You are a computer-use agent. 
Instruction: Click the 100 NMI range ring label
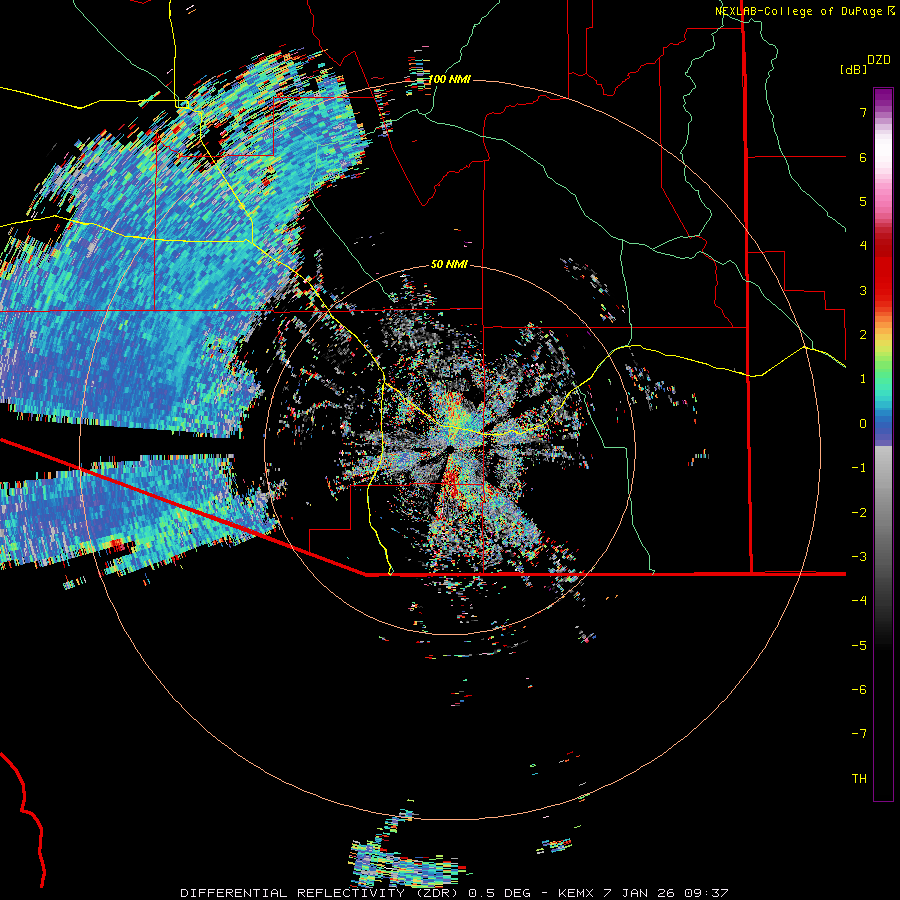pos(449,79)
